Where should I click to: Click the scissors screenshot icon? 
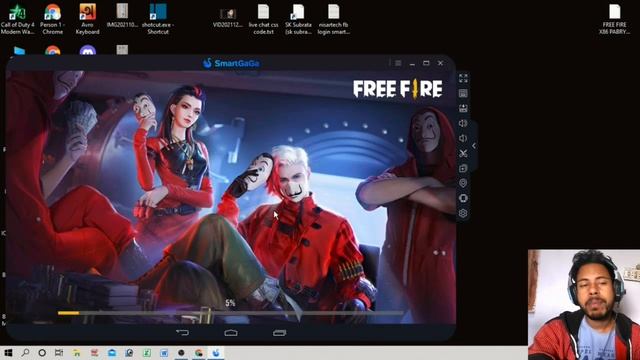coord(463,153)
